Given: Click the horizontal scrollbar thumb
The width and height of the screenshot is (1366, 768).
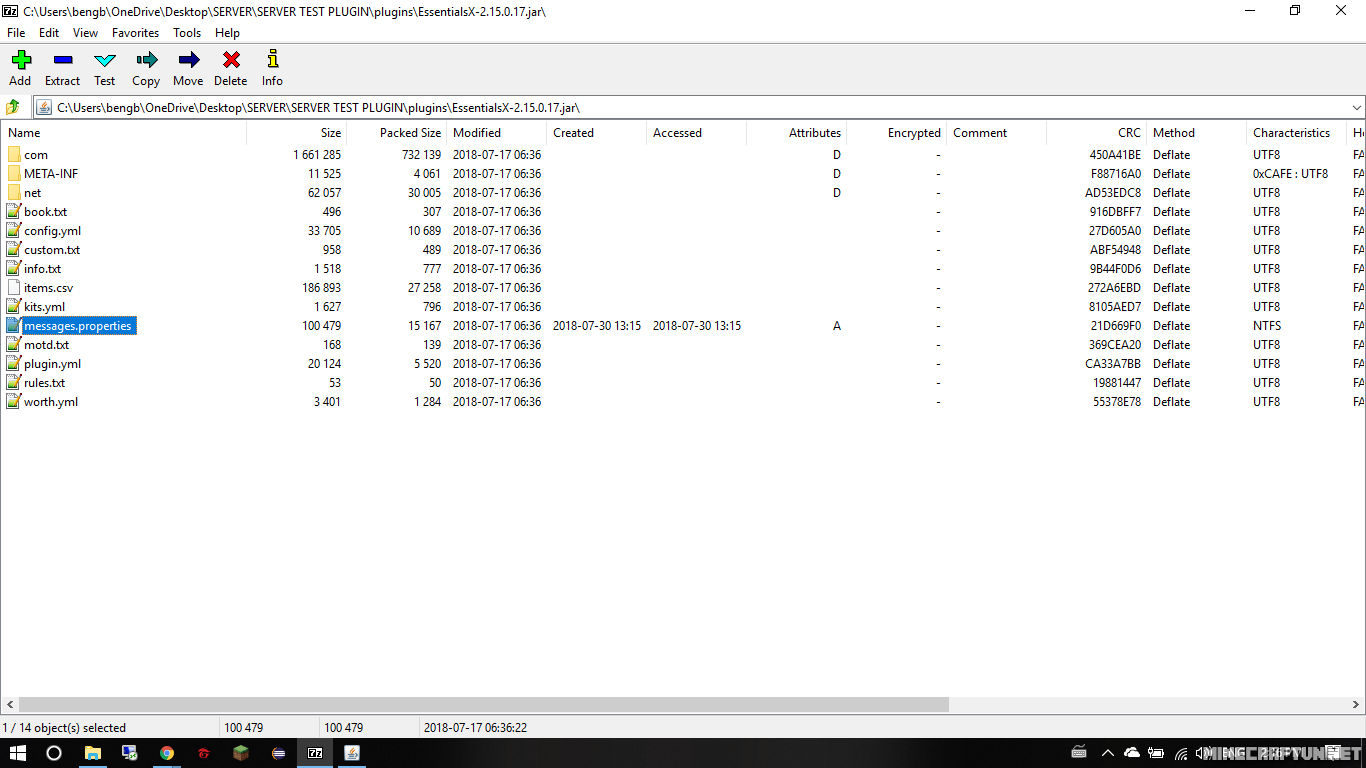Looking at the screenshot, I should 484,704.
